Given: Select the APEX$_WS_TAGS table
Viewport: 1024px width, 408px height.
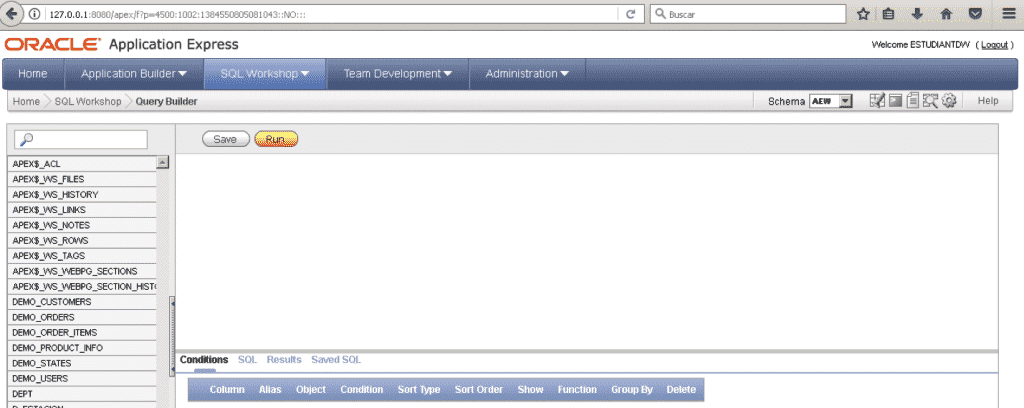Looking at the screenshot, I should click(82, 256).
